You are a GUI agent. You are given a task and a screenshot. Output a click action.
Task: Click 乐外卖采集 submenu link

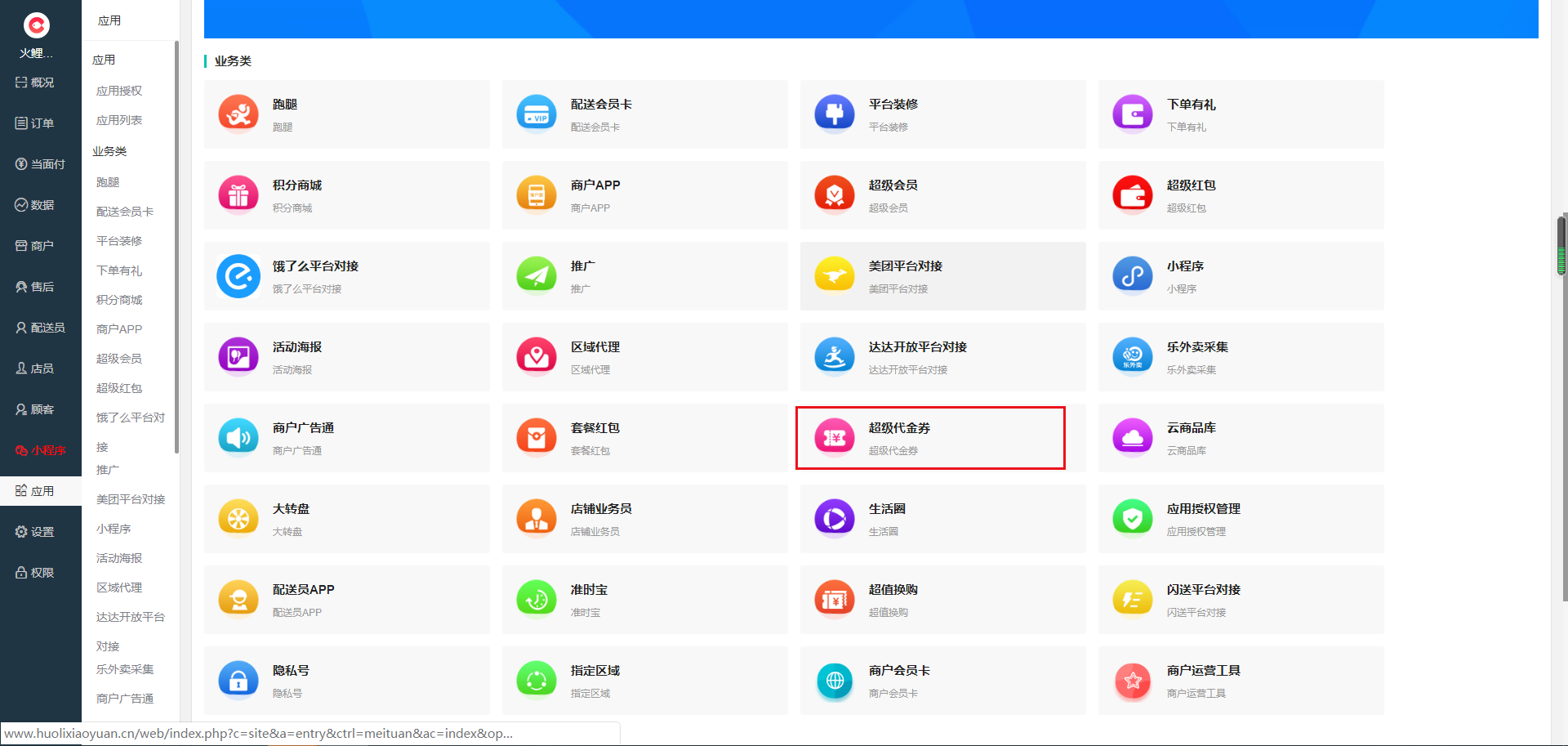pos(125,669)
